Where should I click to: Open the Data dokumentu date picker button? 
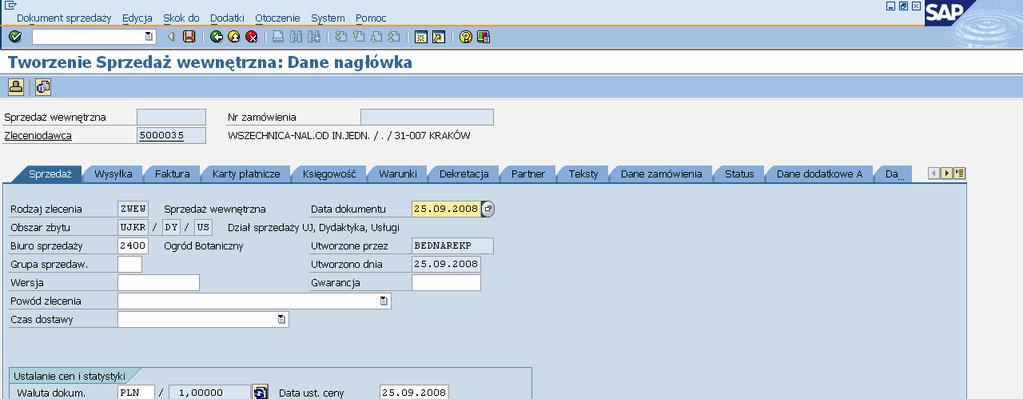click(x=488, y=209)
